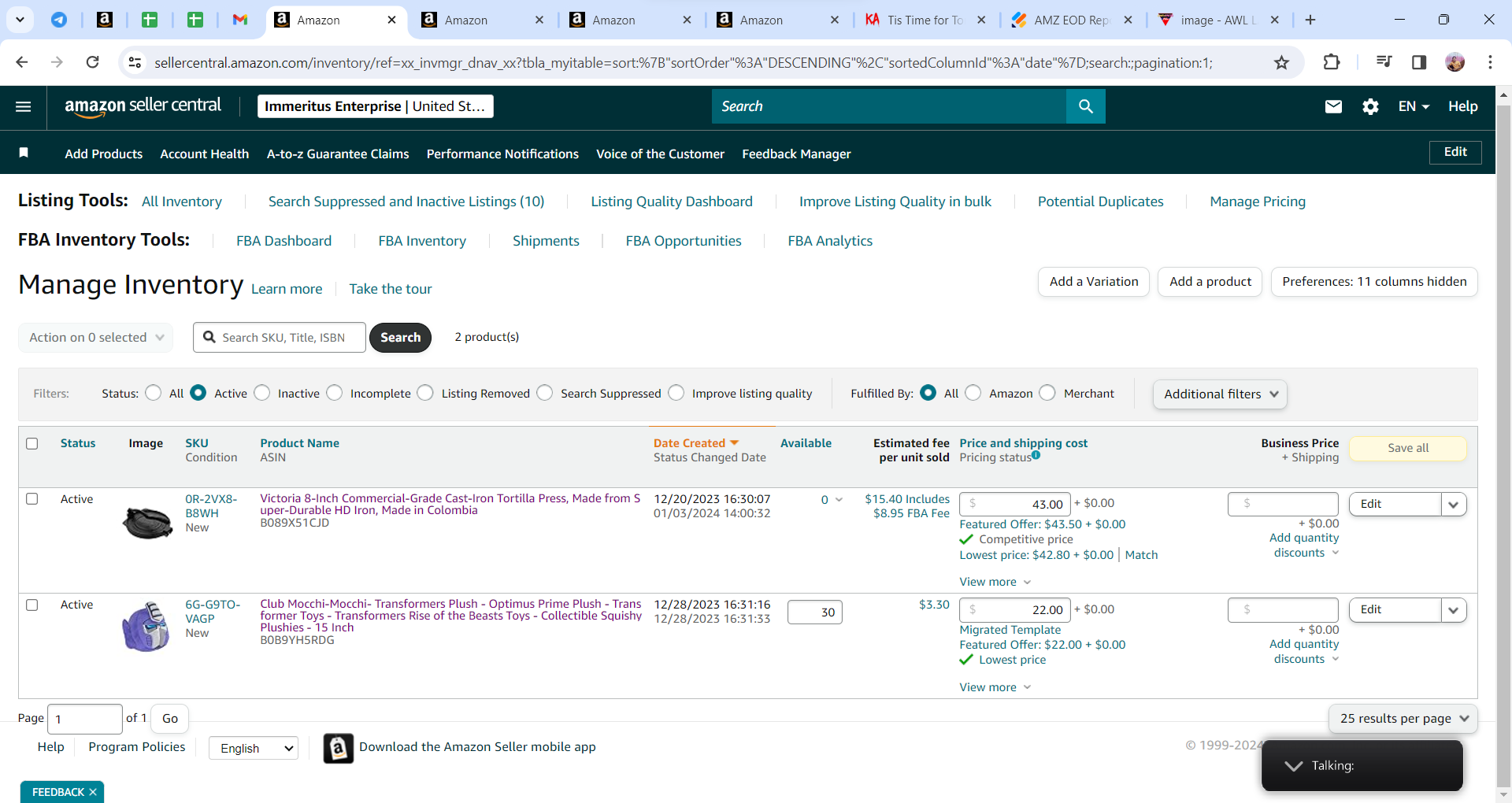Open Listing Quality Dashboard link
The height and width of the screenshot is (803, 1512).
tap(672, 202)
